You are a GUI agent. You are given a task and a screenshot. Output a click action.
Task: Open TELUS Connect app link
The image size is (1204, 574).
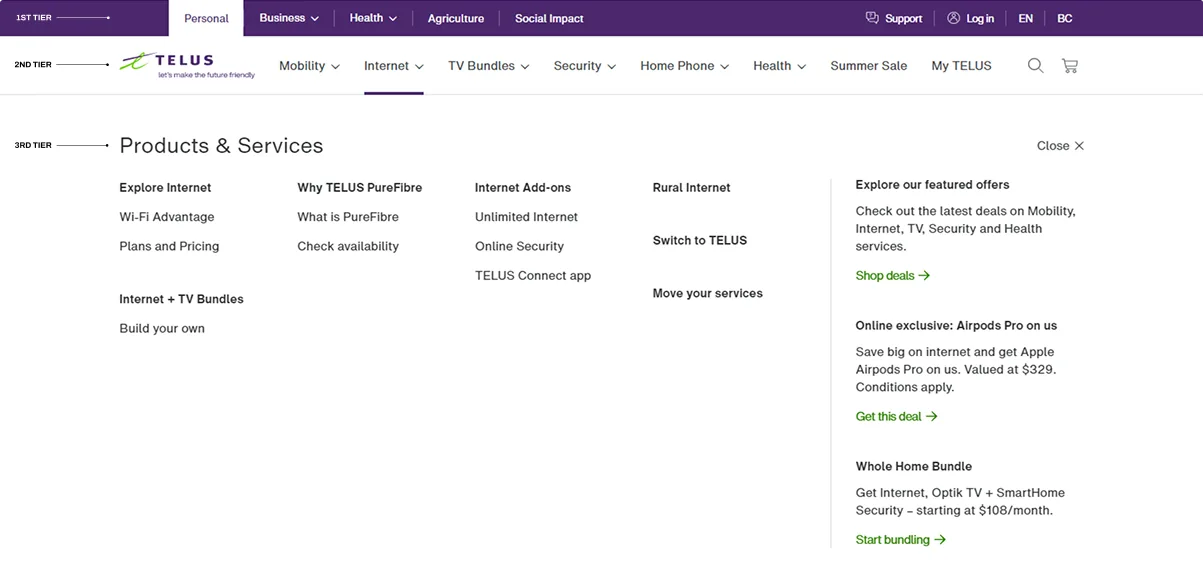click(533, 275)
